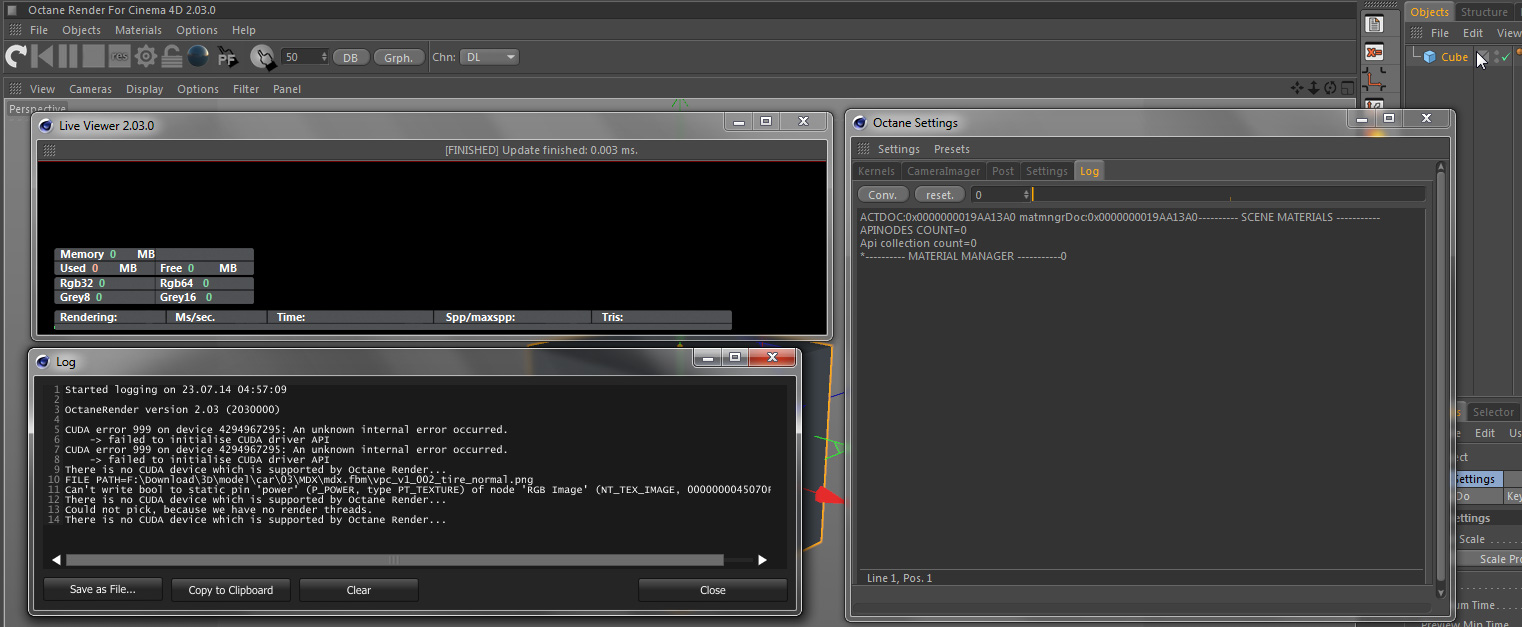Viewport: 1522px width, 627px height.
Task: Click the reset. button
Action: [x=940, y=195]
